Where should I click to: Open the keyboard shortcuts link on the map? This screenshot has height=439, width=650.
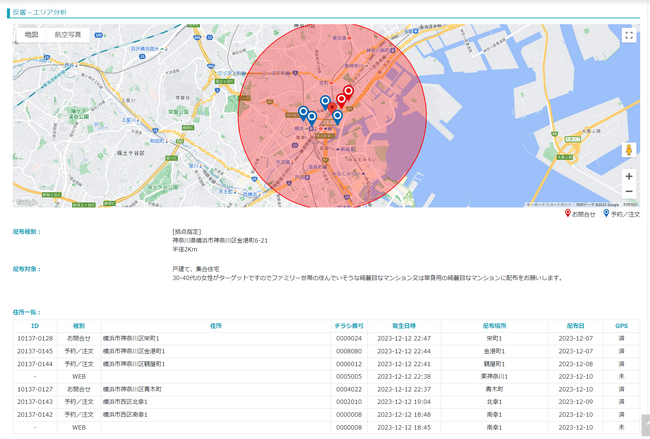[x=549, y=205]
